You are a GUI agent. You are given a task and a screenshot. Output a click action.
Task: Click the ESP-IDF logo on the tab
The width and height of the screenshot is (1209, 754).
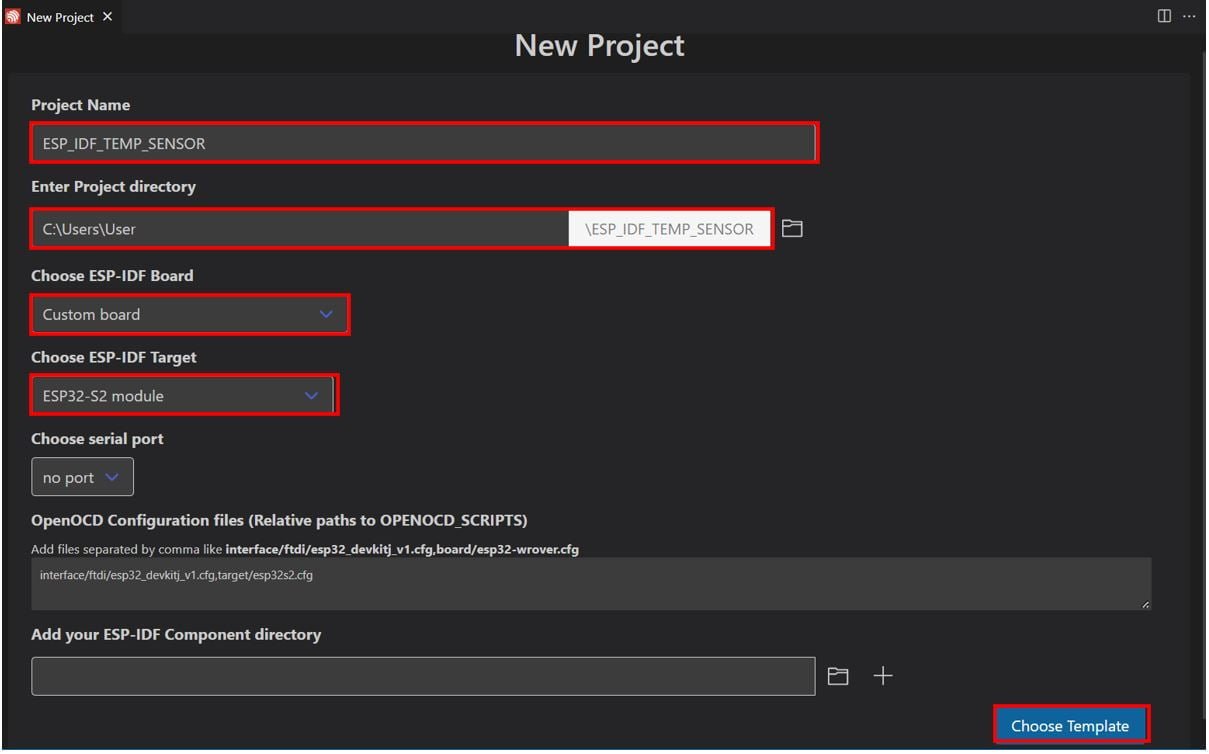click(13, 17)
